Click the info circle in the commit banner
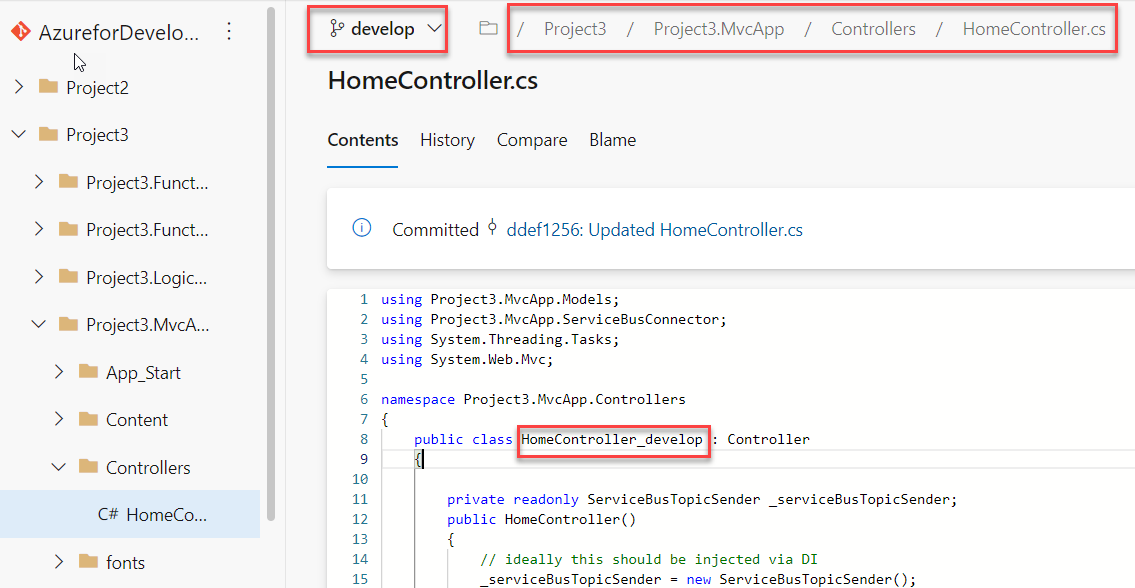This screenshot has width=1135, height=588. [361, 228]
